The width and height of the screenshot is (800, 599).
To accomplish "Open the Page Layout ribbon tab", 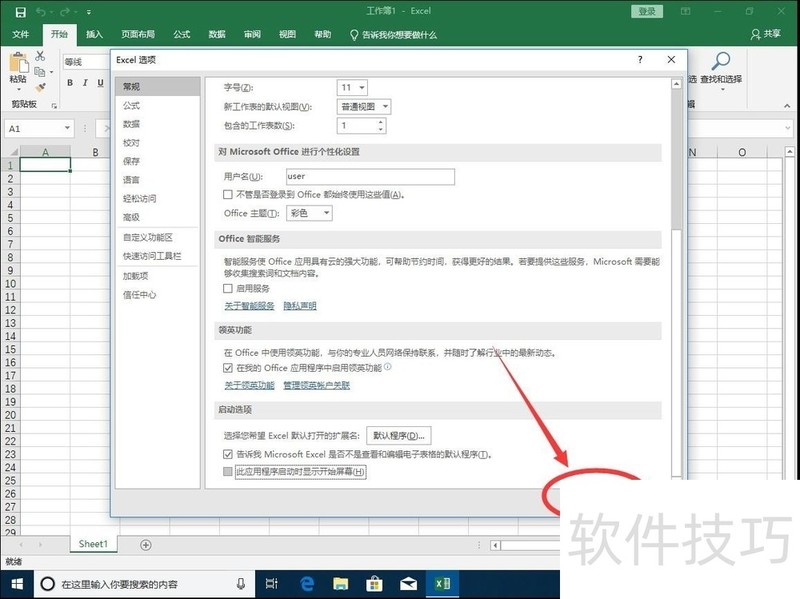I will (138, 34).
